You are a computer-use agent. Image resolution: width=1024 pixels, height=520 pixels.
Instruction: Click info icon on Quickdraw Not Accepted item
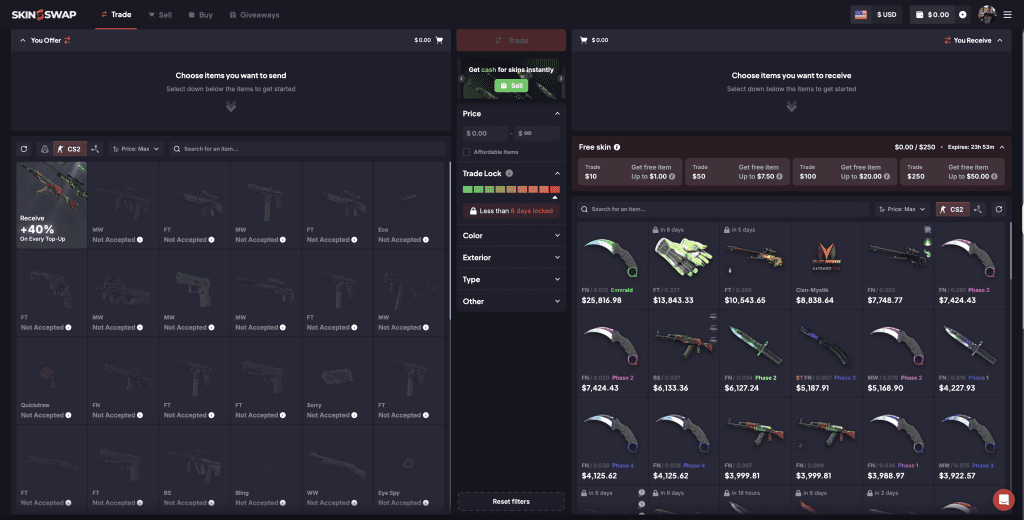pyautogui.click(x=69, y=415)
